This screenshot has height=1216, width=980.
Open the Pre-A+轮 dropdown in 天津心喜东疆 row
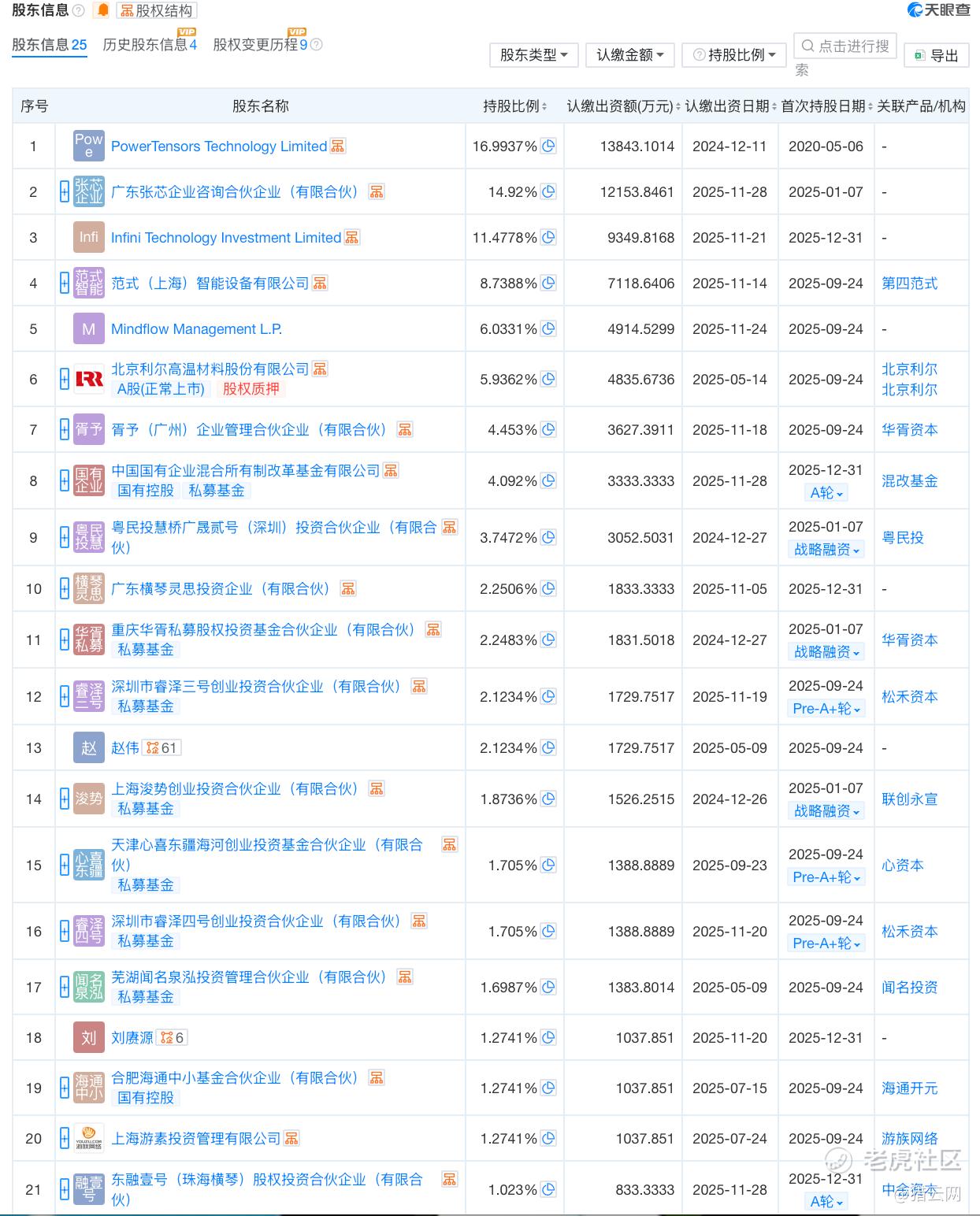pyautogui.click(x=826, y=877)
